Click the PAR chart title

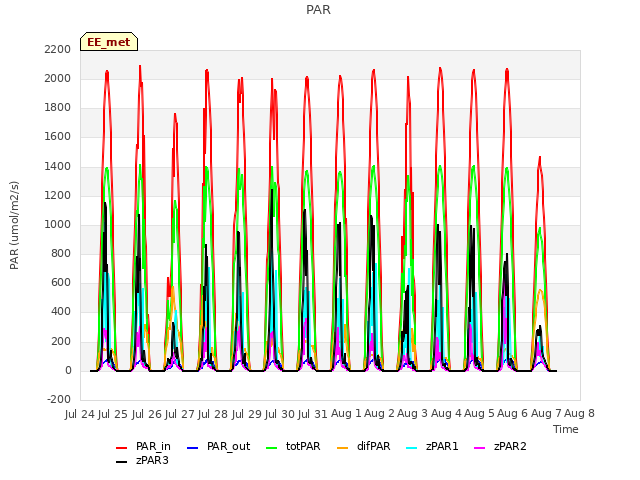(x=318, y=10)
